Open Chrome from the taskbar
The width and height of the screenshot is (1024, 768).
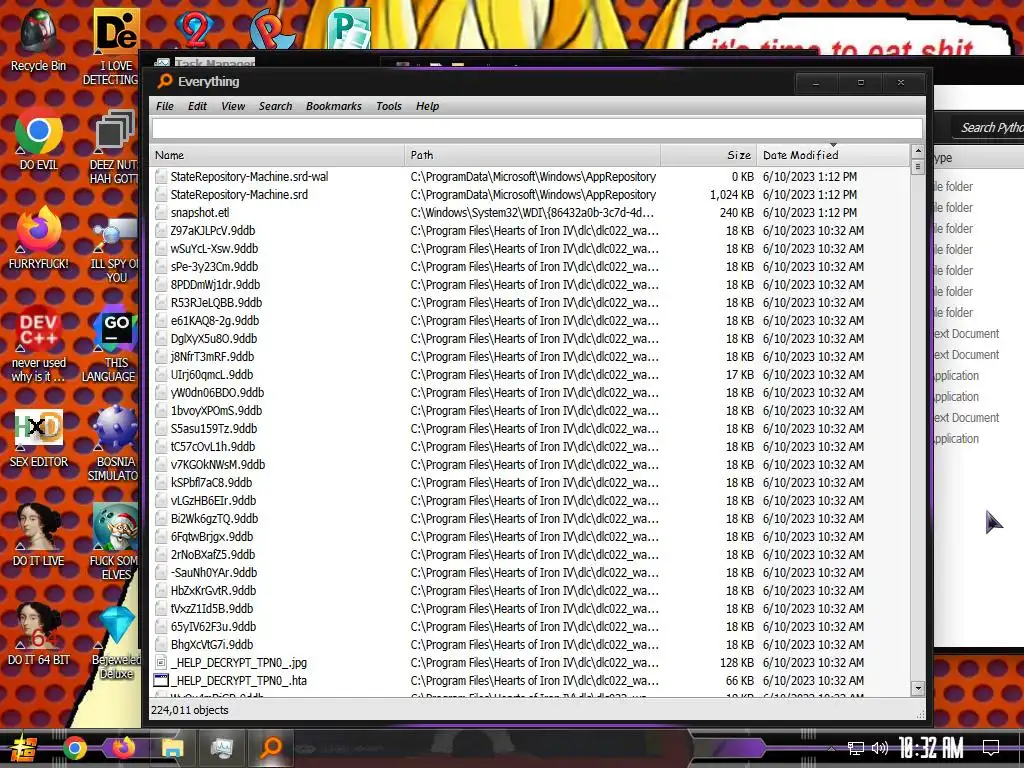[x=74, y=748]
